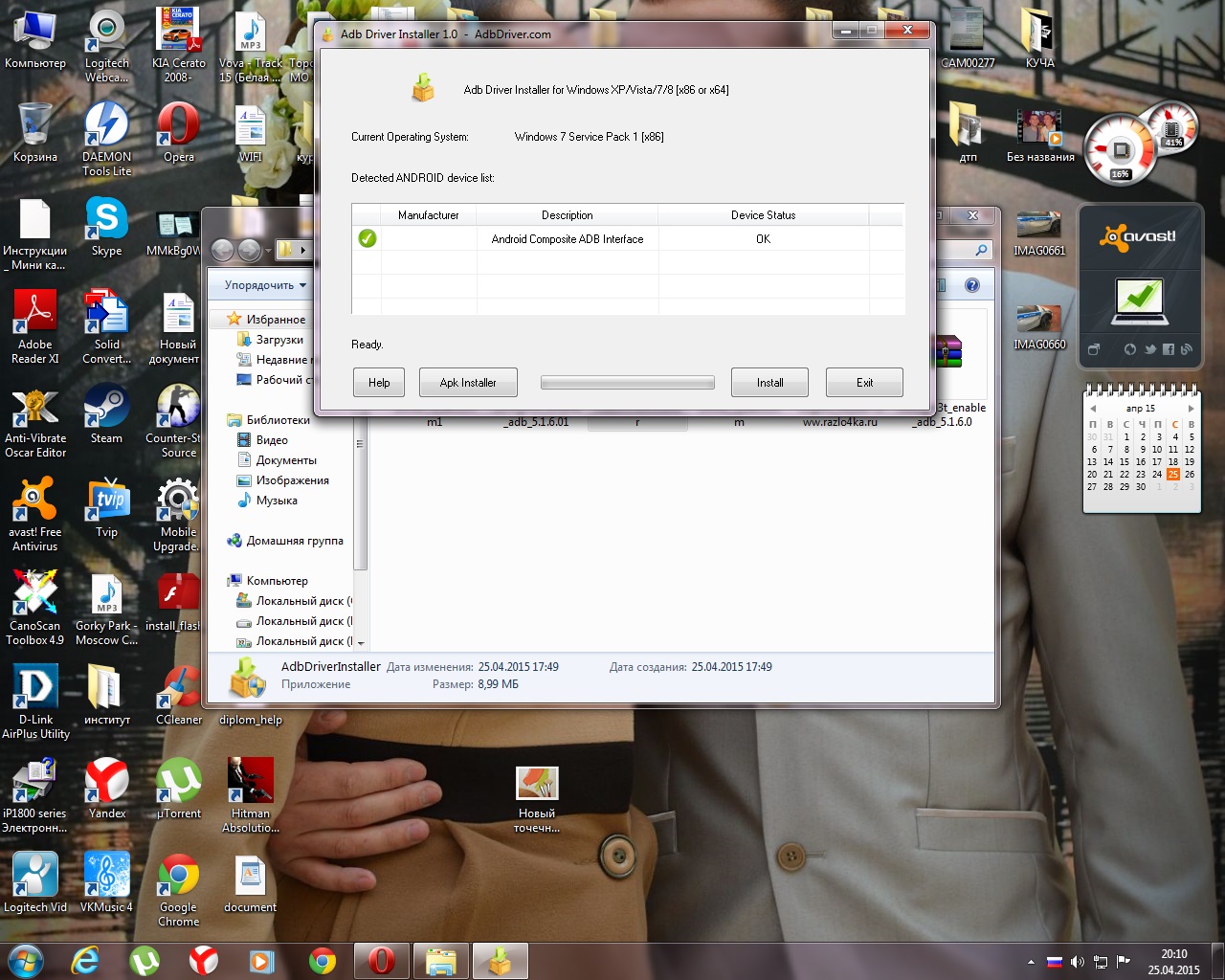Viewport: 1225px width, 980px height.
Task: Click the Install button in Adb Driver Installer
Action: pyautogui.click(x=769, y=383)
